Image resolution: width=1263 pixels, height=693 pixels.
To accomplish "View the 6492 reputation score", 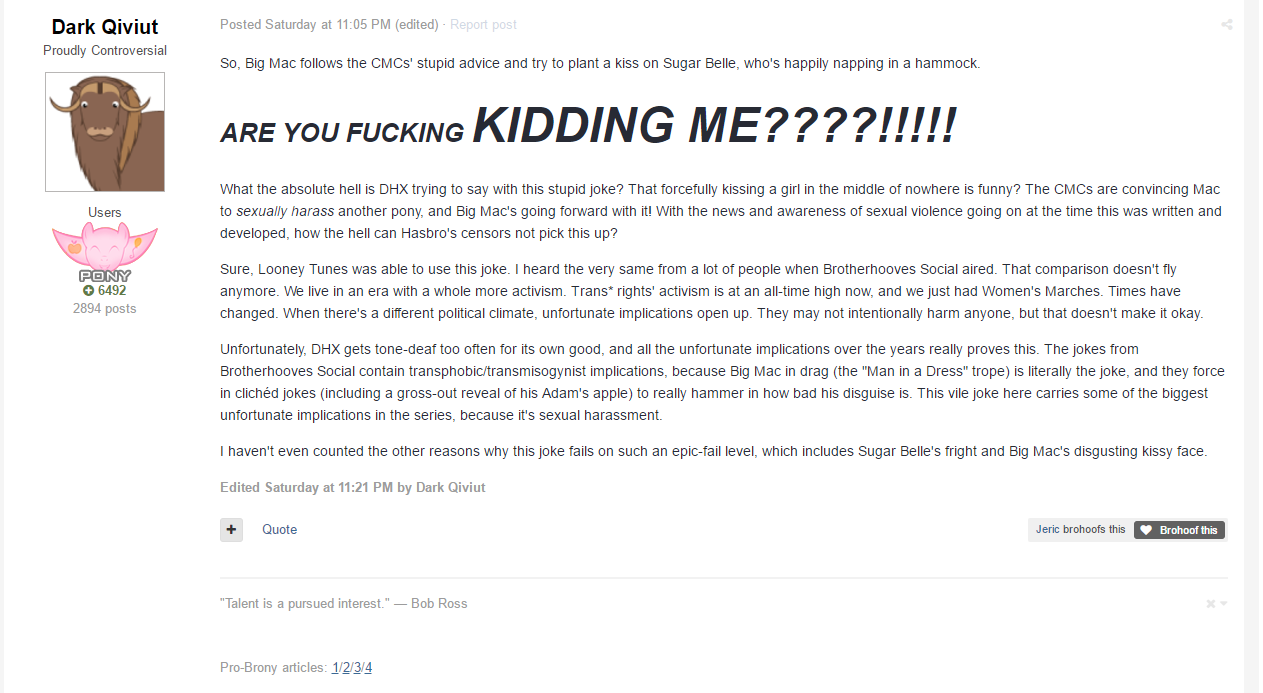I will point(112,291).
